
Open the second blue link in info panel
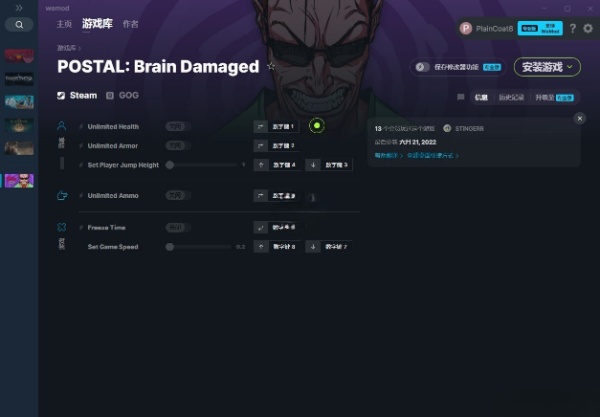coord(433,156)
